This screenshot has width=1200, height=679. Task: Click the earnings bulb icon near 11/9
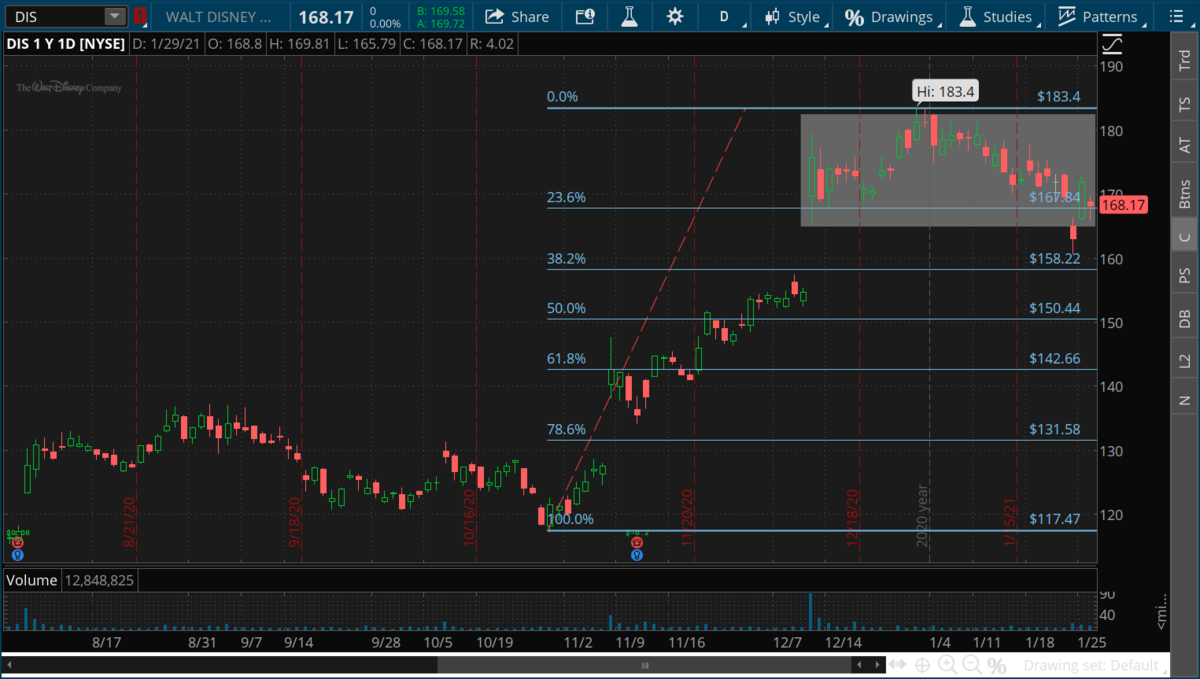point(637,553)
